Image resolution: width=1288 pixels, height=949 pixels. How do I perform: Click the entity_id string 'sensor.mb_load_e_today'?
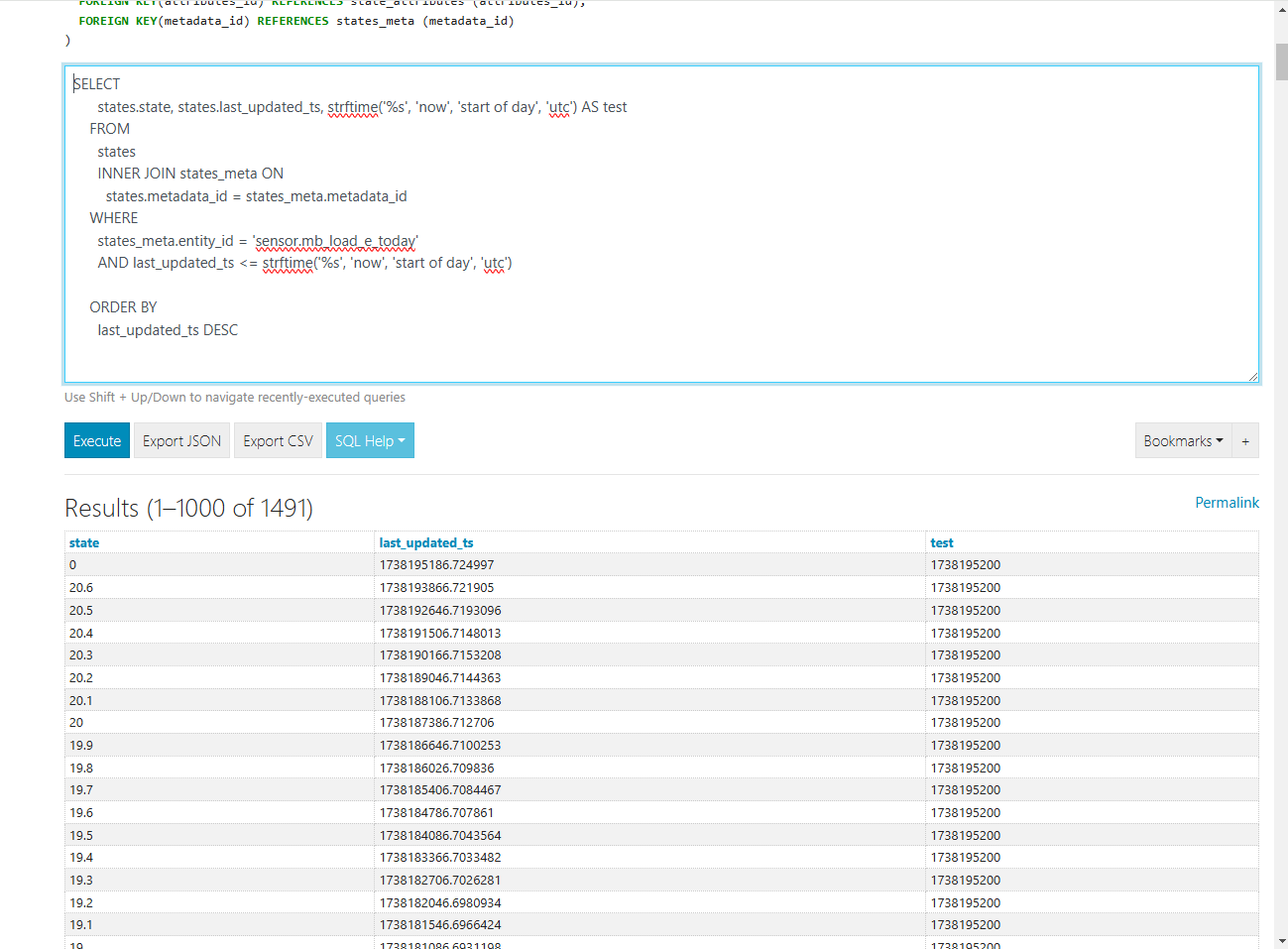coord(334,241)
